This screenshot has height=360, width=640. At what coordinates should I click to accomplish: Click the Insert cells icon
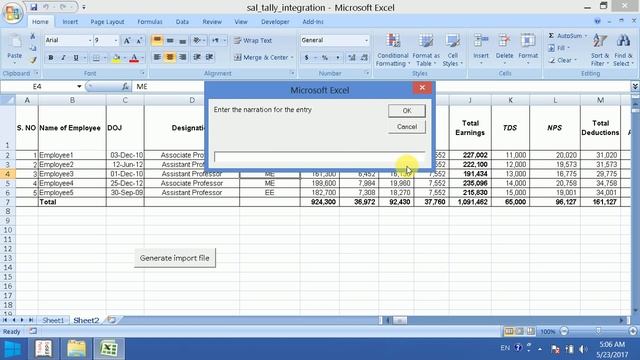(x=481, y=41)
